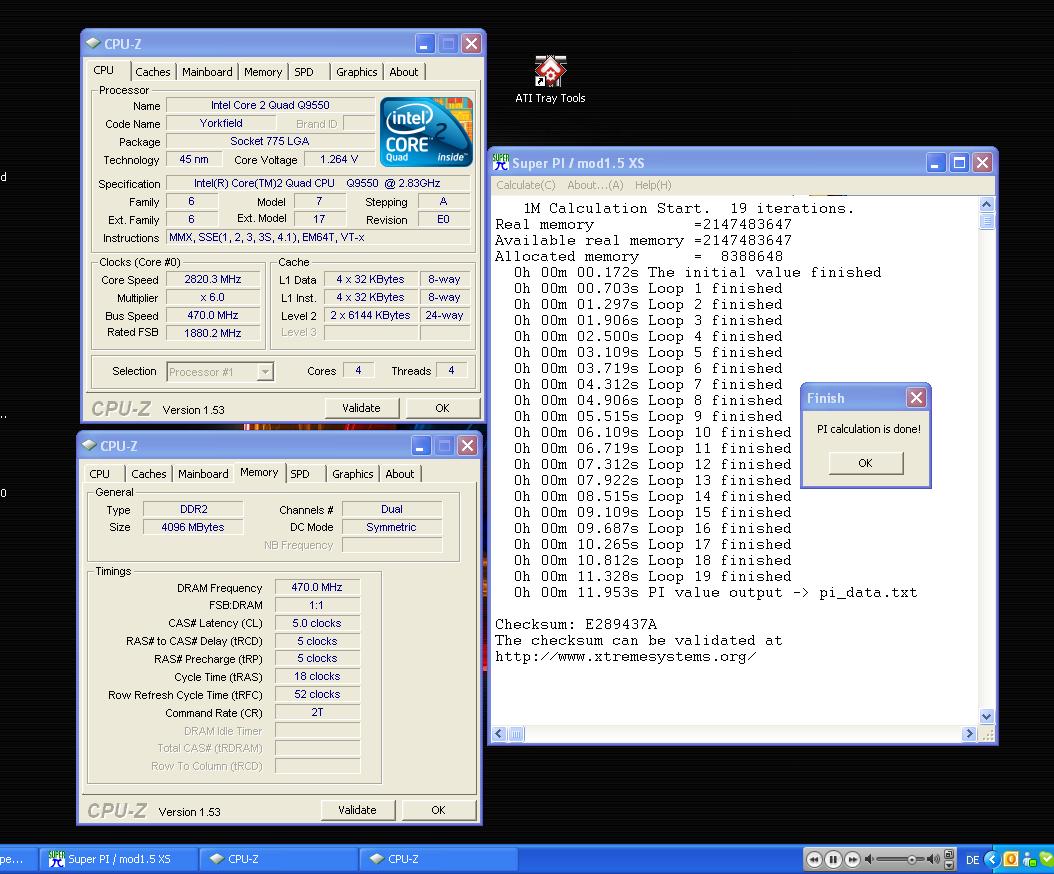Image resolution: width=1054 pixels, height=874 pixels.
Task: Open Graphics tab in top CPU-Z window
Action: point(356,72)
